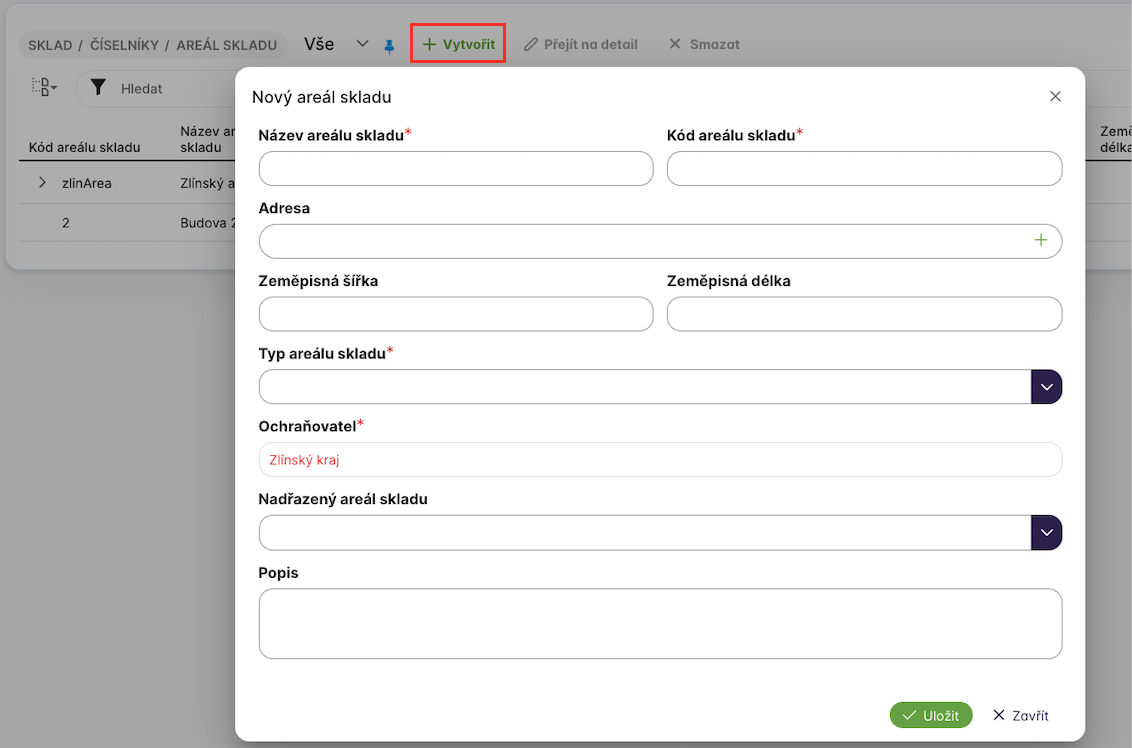
Task: Focus the Název areálu skladu input
Action: click(455, 168)
